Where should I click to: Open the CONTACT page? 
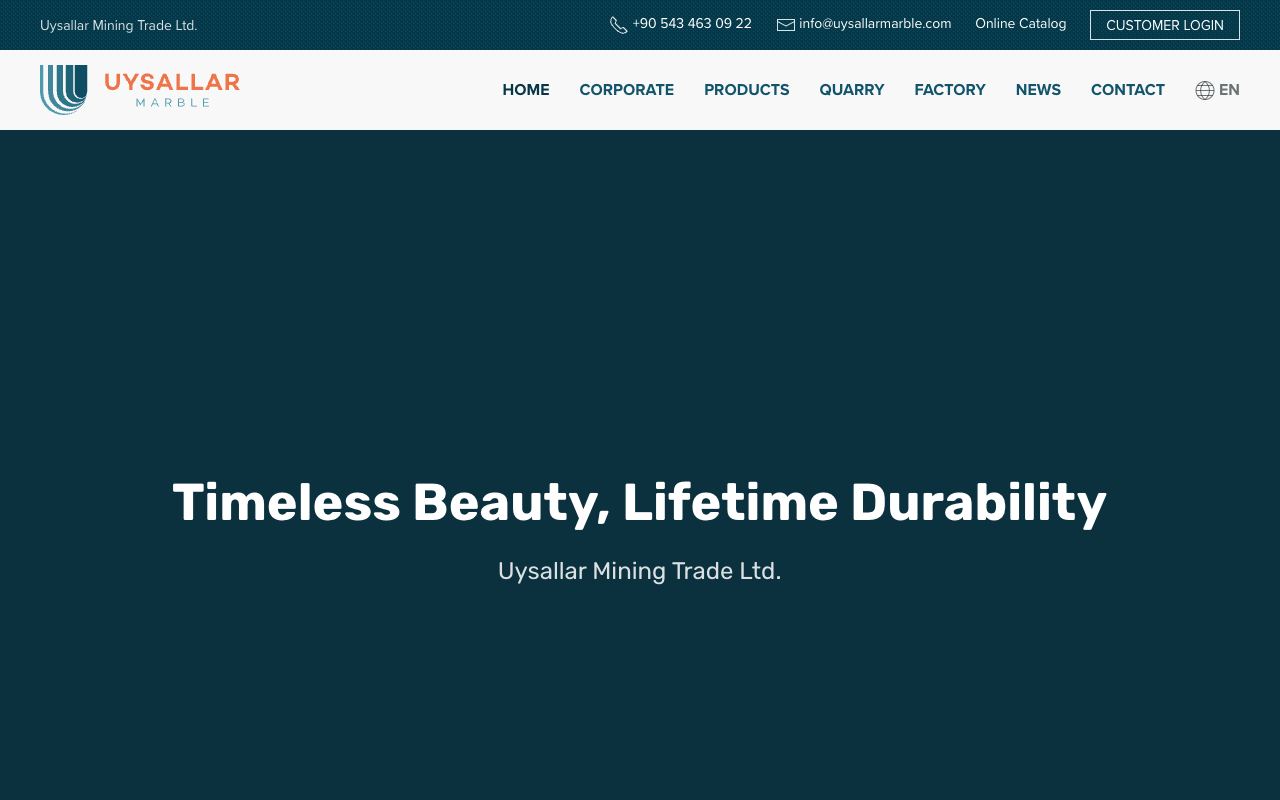pos(1128,90)
